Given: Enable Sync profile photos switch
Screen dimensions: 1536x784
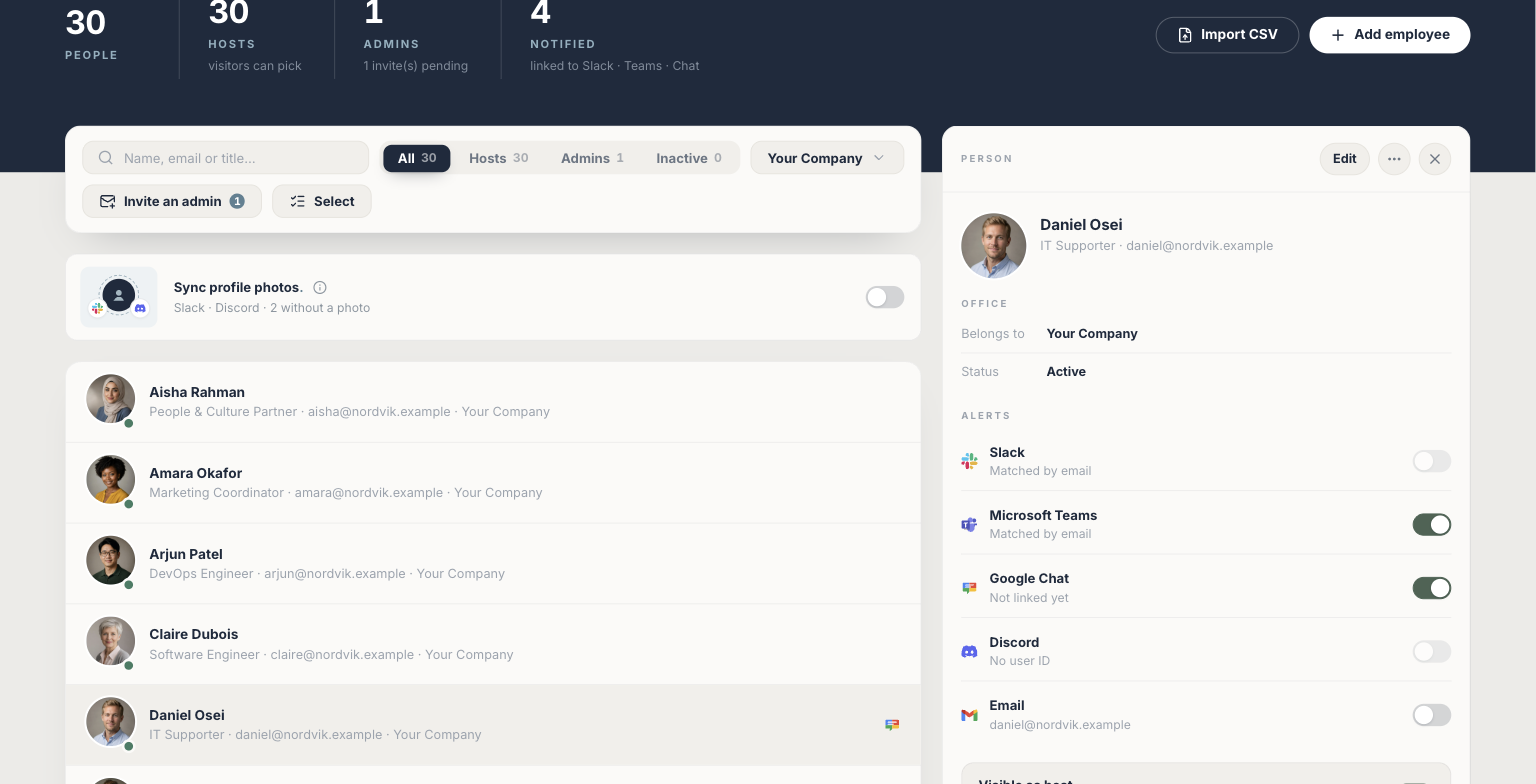Looking at the screenshot, I should (x=885, y=297).
